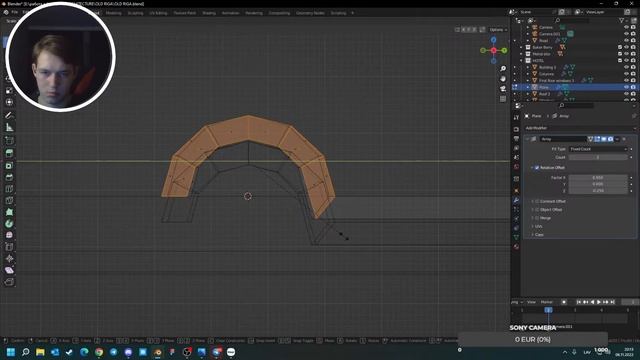Toggle visibility eye for HOTEL collection
The height and width of the screenshot is (360, 640).
(627, 60)
